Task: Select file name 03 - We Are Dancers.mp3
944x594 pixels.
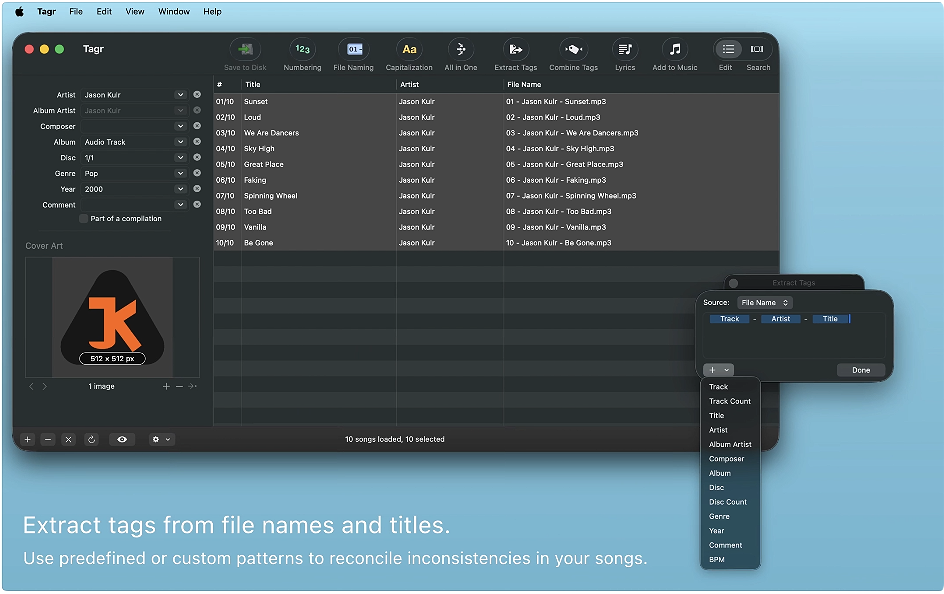Action: click(x=572, y=133)
